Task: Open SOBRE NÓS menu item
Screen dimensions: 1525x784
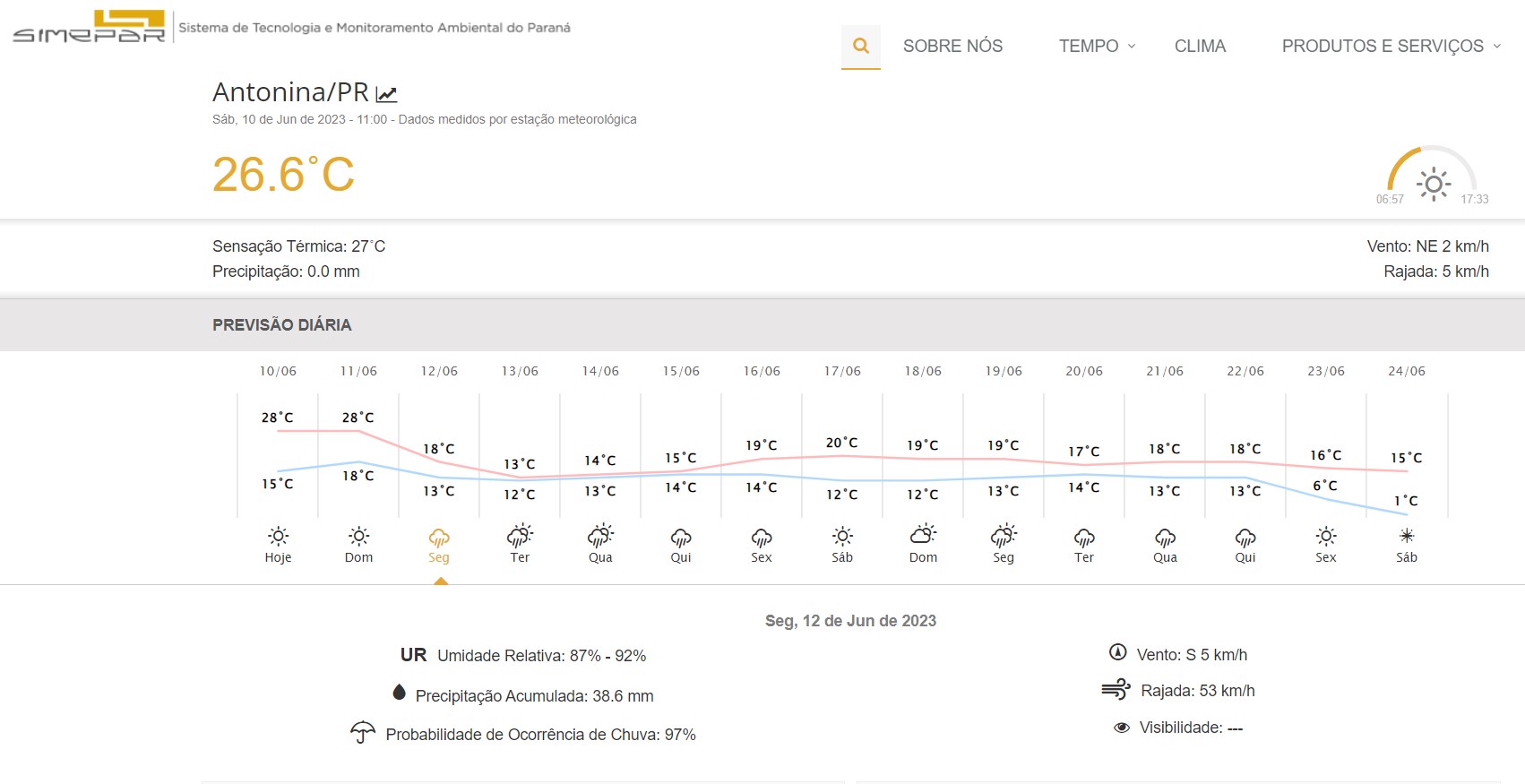Action: [x=952, y=46]
